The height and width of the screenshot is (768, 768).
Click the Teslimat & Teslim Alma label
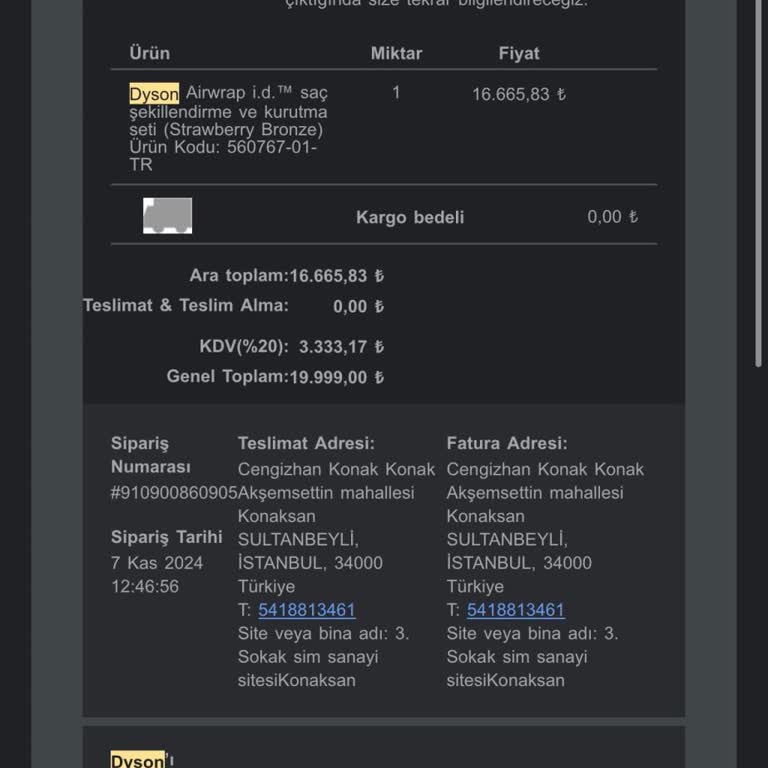coord(185,306)
